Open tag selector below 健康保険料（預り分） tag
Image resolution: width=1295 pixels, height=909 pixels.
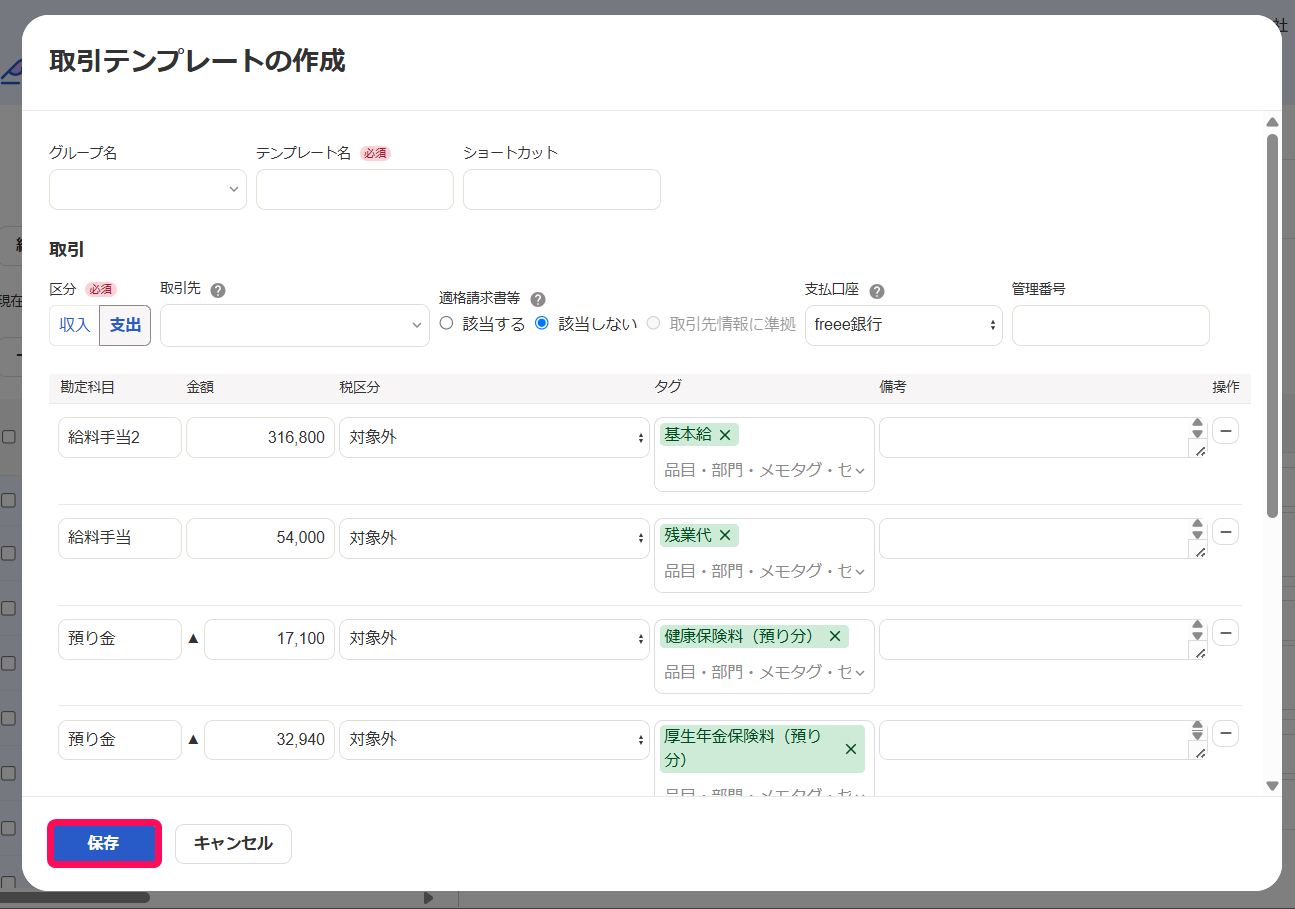click(764, 672)
